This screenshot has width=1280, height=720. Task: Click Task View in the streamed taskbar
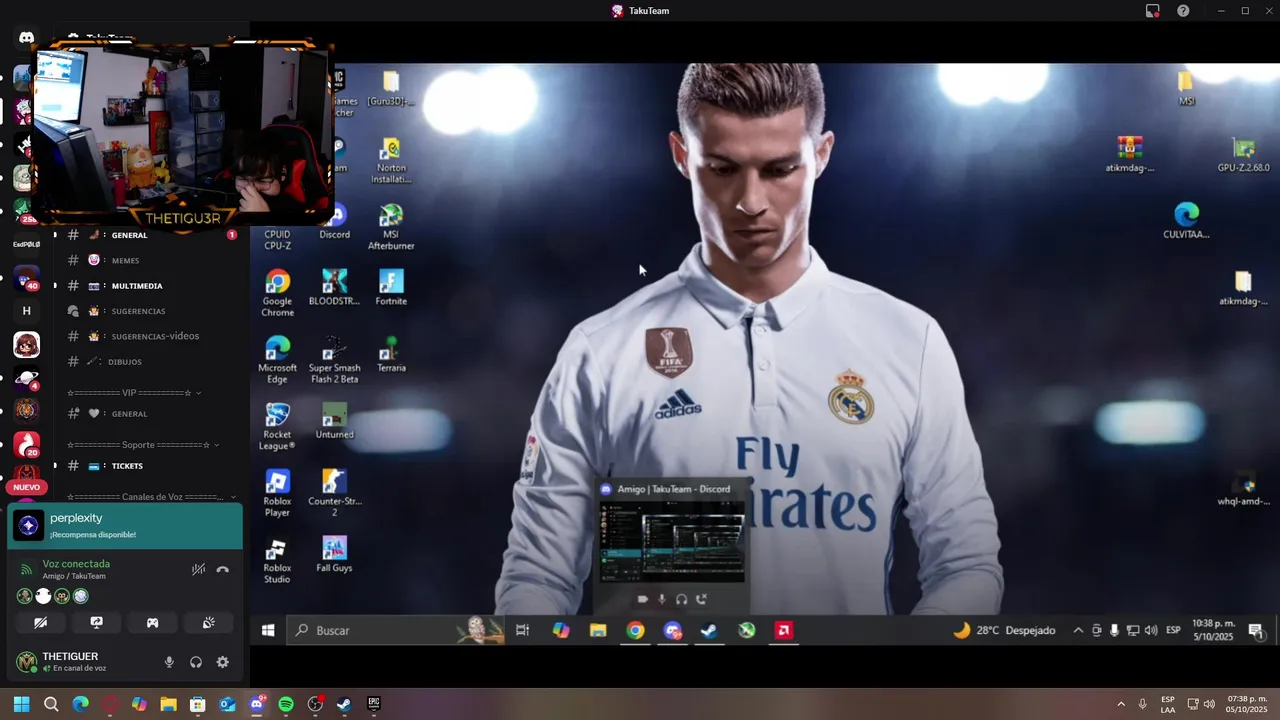pos(522,630)
